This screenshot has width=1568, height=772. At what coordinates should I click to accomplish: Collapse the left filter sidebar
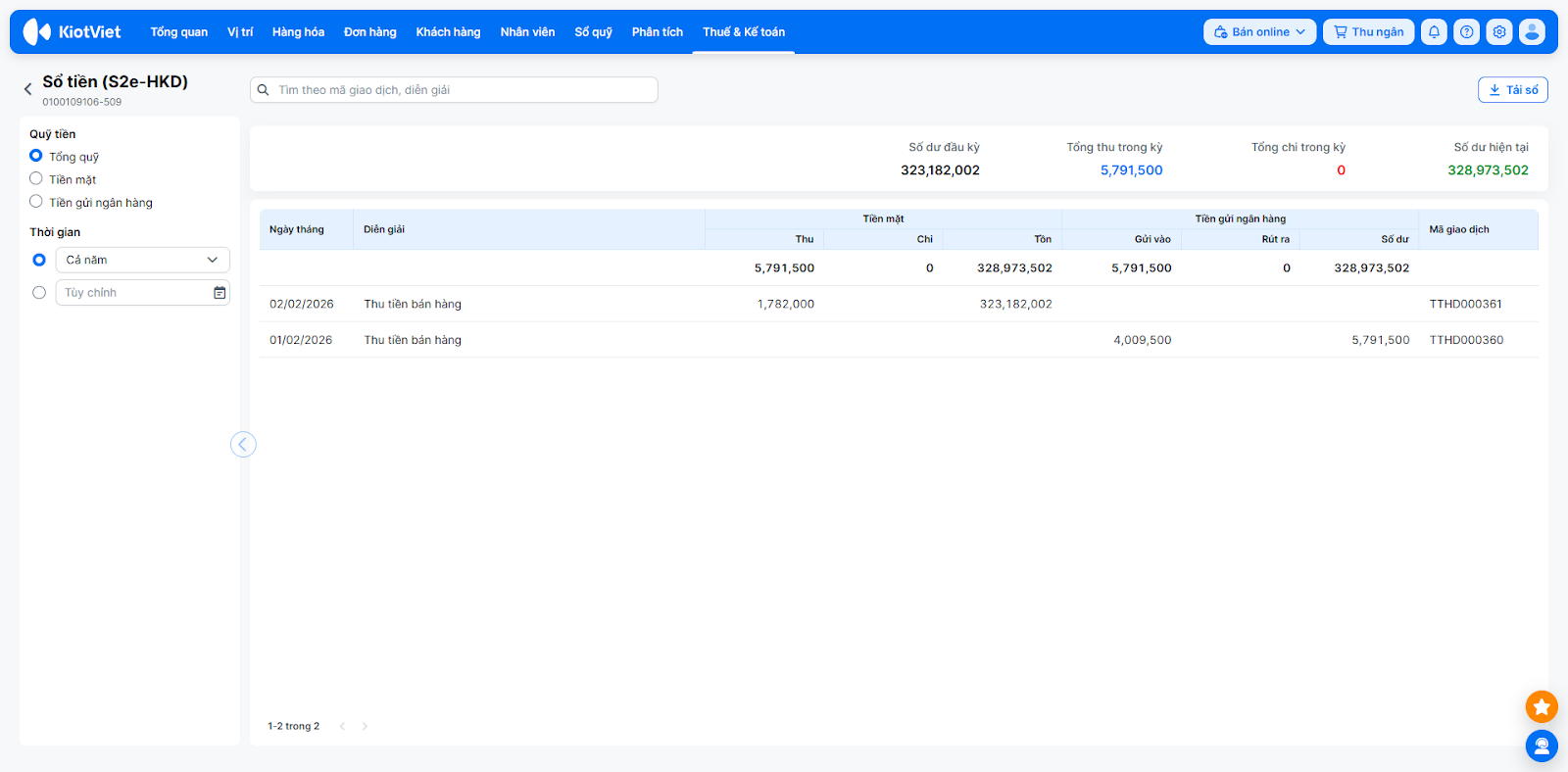(x=243, y=445)
